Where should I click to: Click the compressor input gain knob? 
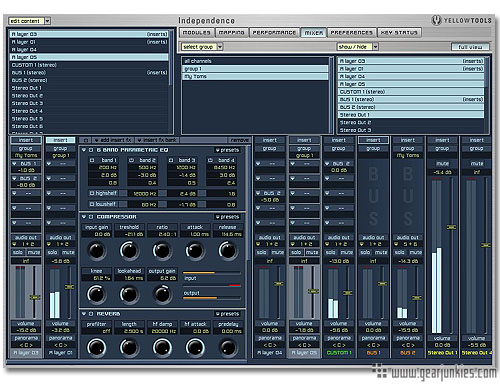coord(96,251)
